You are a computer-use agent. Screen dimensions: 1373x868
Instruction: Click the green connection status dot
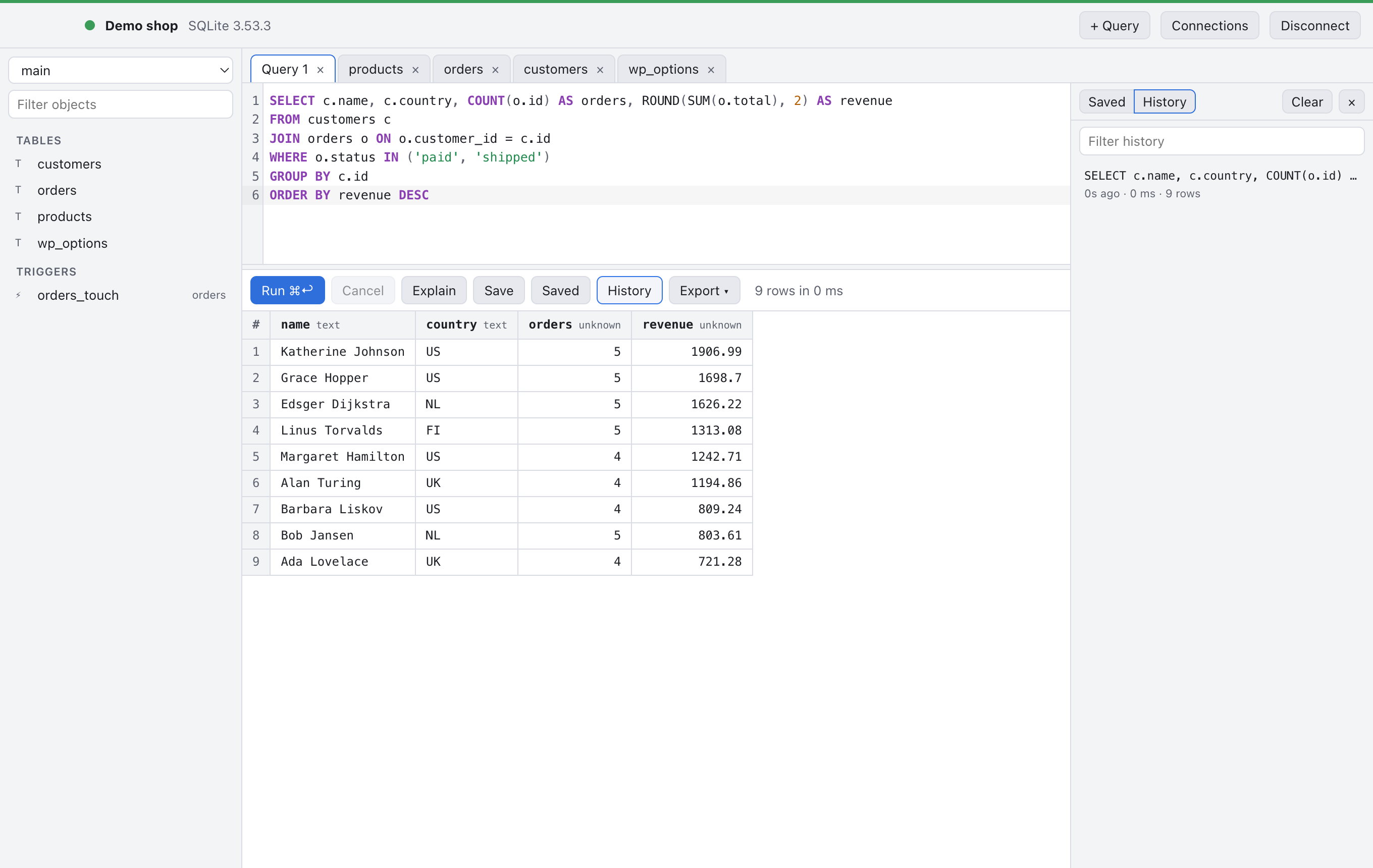pos(89,26)
